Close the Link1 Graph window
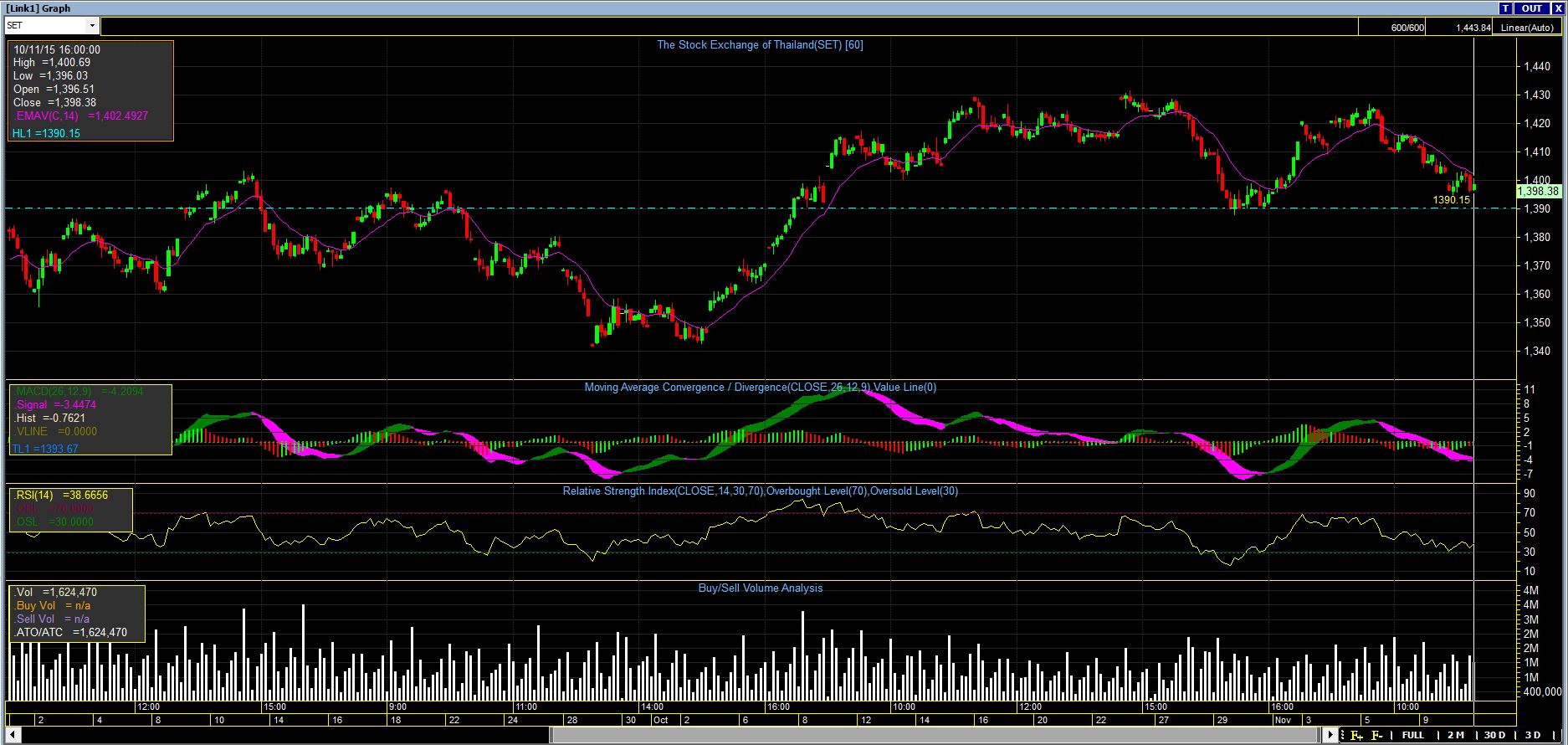Screen dimensions: 1568x745 coord(1557,8)
